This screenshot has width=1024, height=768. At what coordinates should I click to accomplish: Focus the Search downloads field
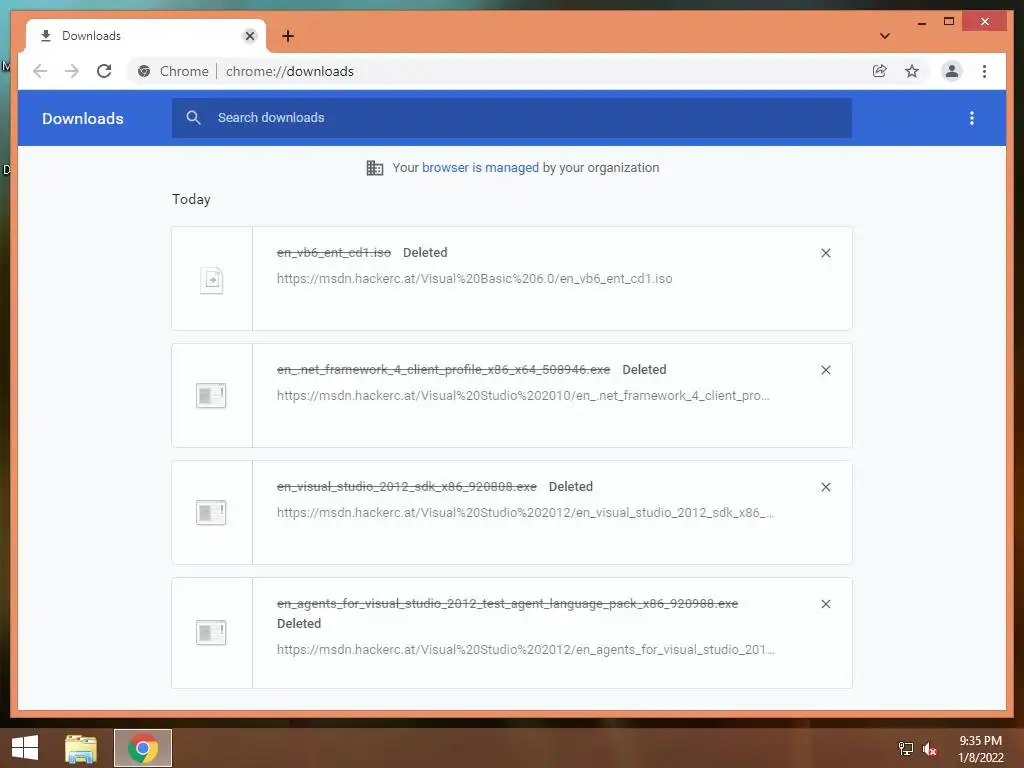[x=511, y=118]
